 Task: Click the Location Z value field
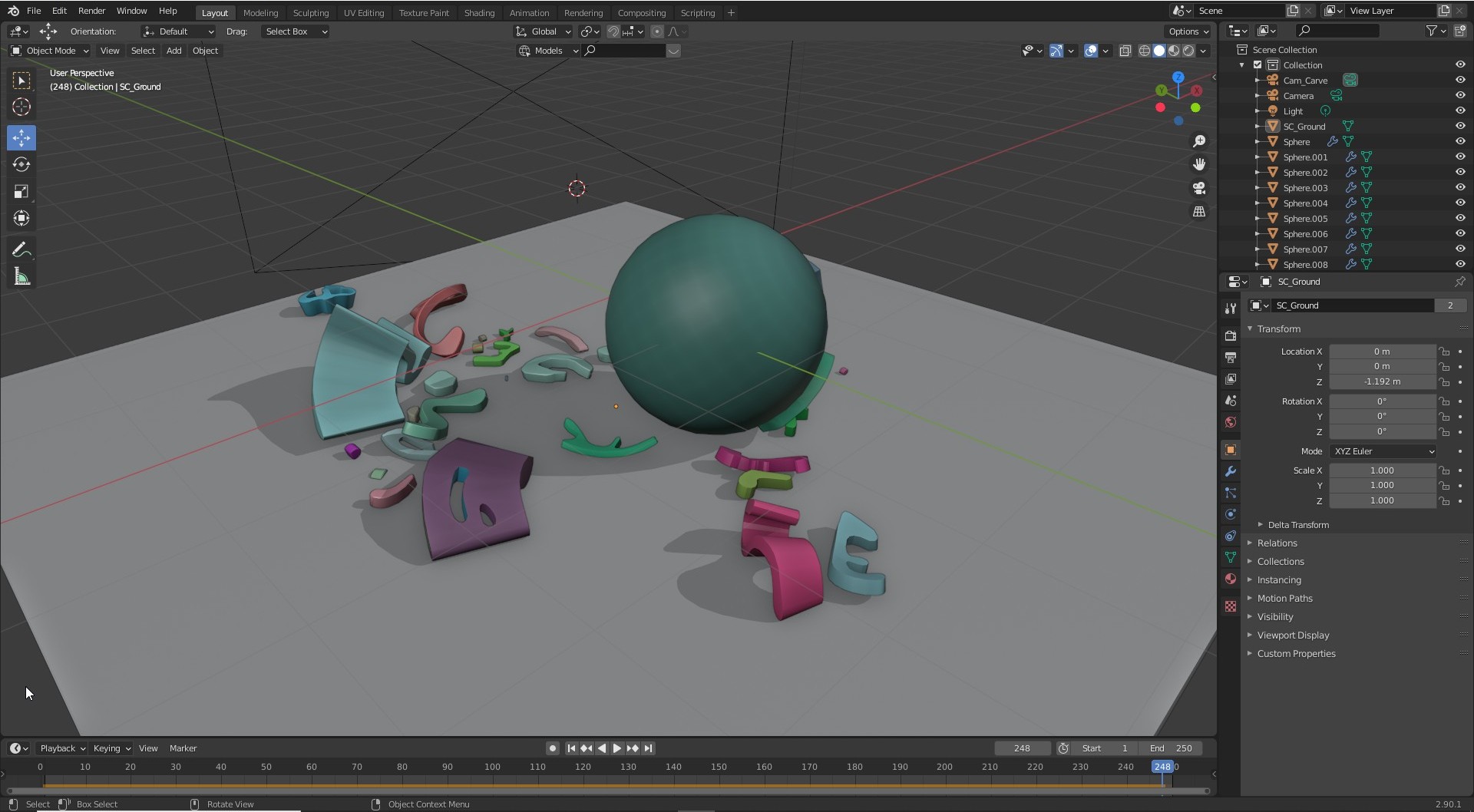1382,382
